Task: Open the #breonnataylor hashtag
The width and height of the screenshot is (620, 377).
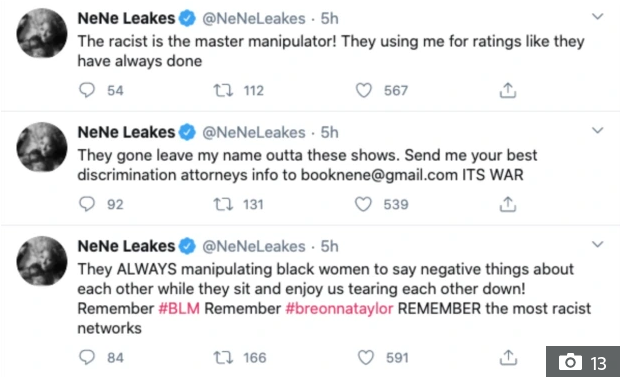Action: coord(339,309)
